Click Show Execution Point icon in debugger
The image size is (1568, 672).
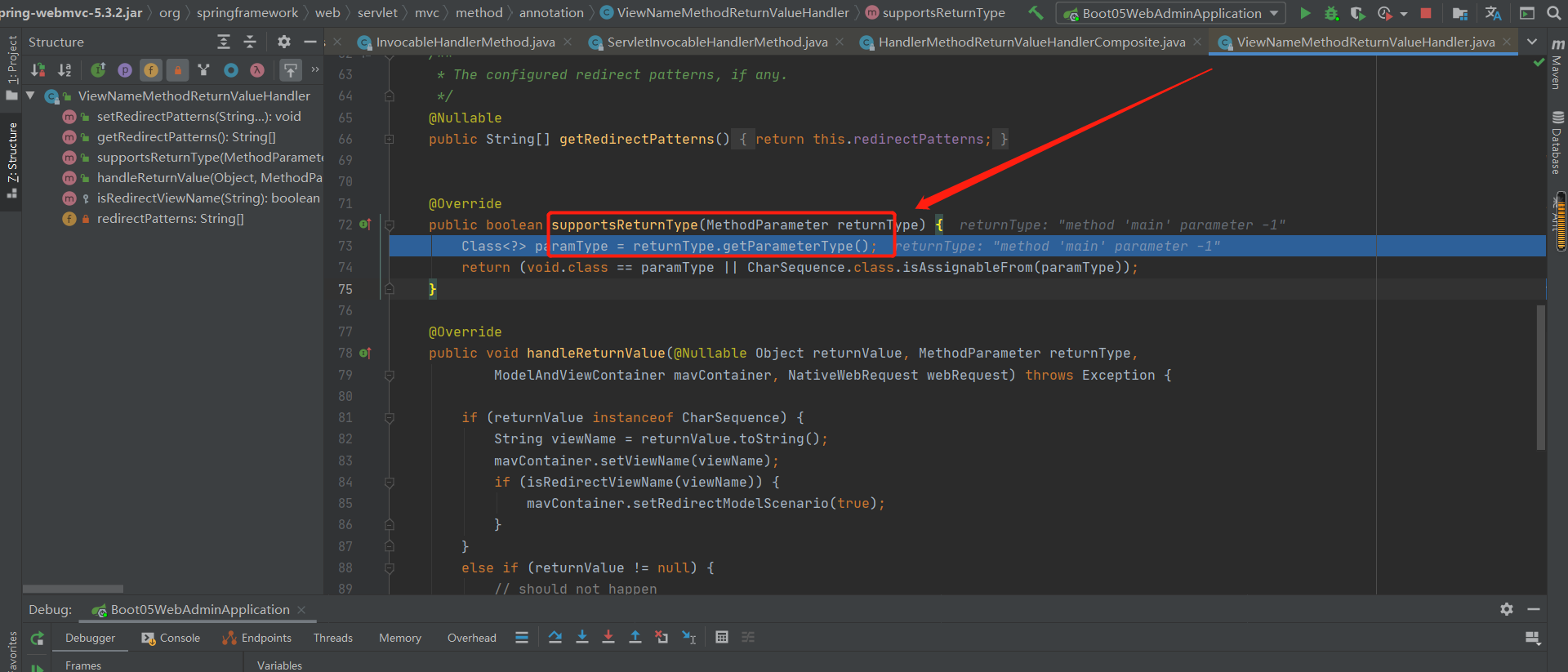(522, 637)
